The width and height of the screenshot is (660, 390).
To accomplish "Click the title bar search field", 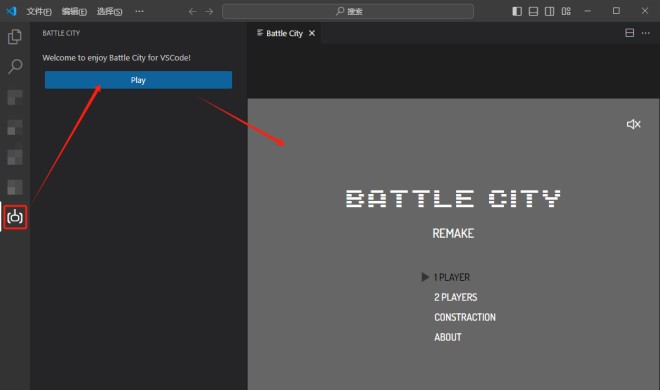I will point(348,11).
